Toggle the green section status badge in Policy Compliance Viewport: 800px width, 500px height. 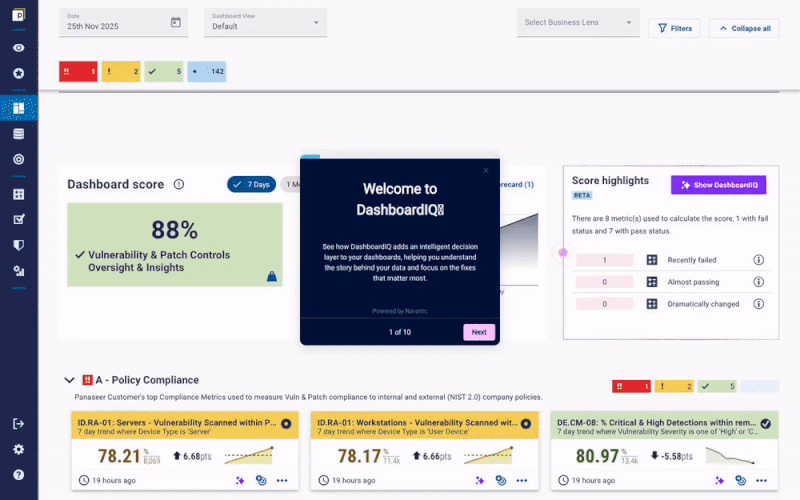(717, 386)
